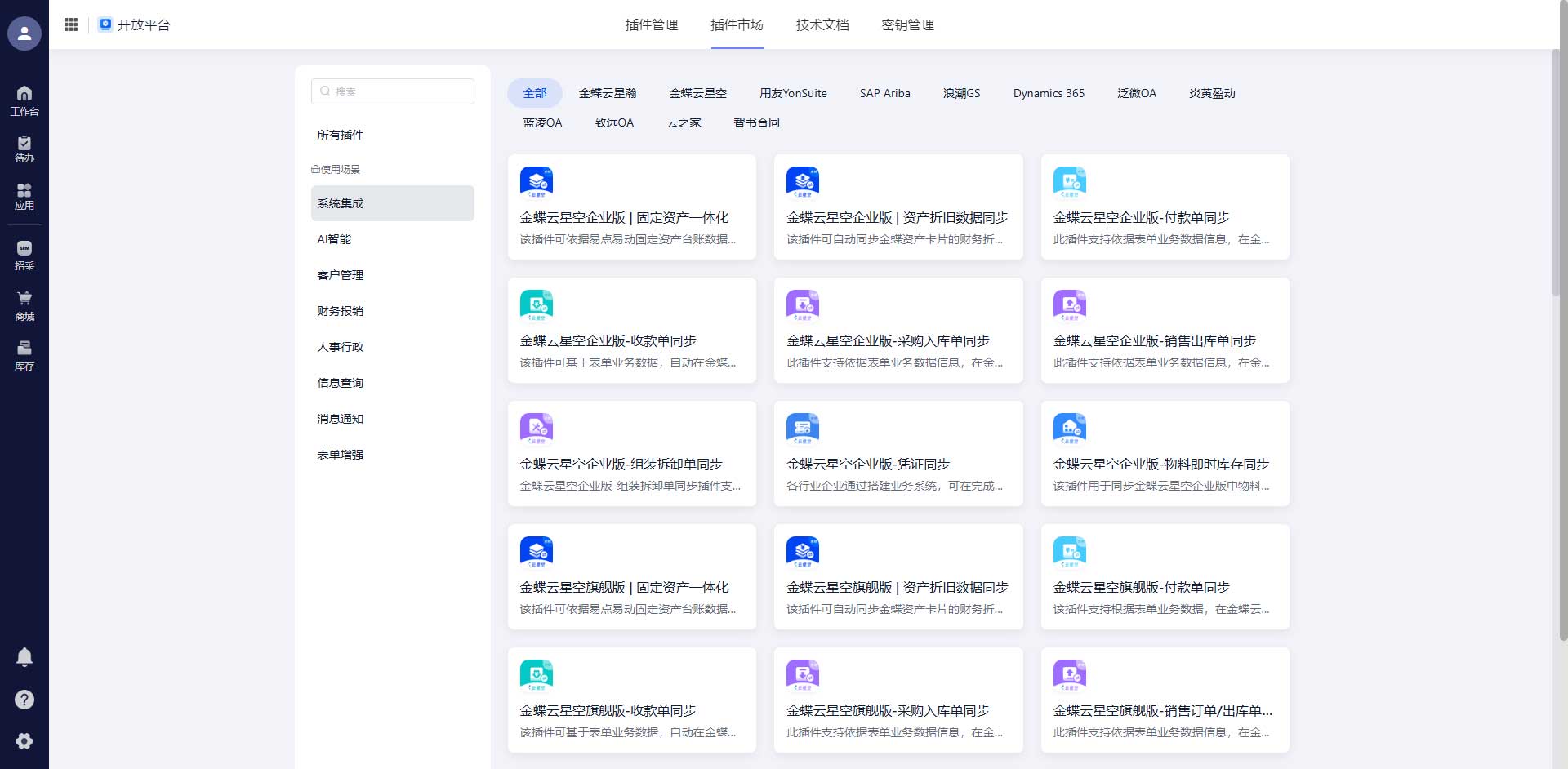Viewport: 1568px width, 769px height.
Task: Click icon of 金蝶云星空企业版-凭证同步 plugin
Action: pos(803,429)
